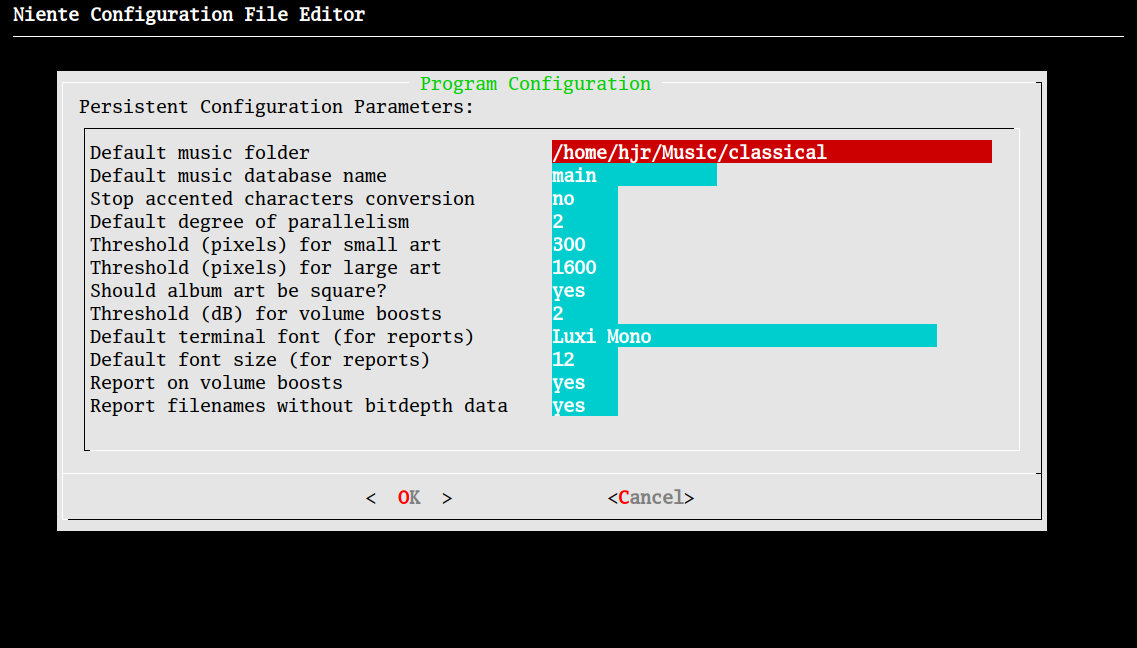Select the degree of parallelism value field
Viewport: 1137px width, 648px height.
click(x=584, y=222)
